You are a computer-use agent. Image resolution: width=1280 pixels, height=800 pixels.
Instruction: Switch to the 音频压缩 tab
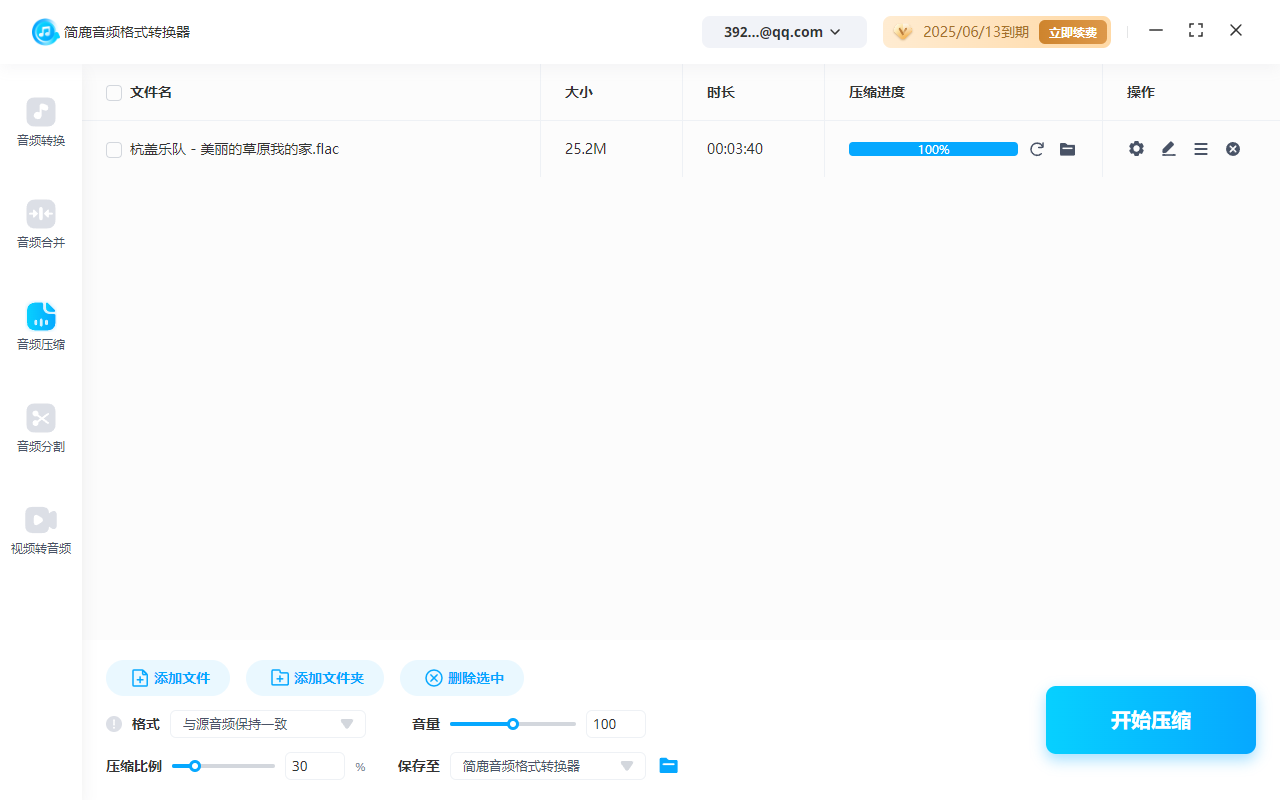40,326
